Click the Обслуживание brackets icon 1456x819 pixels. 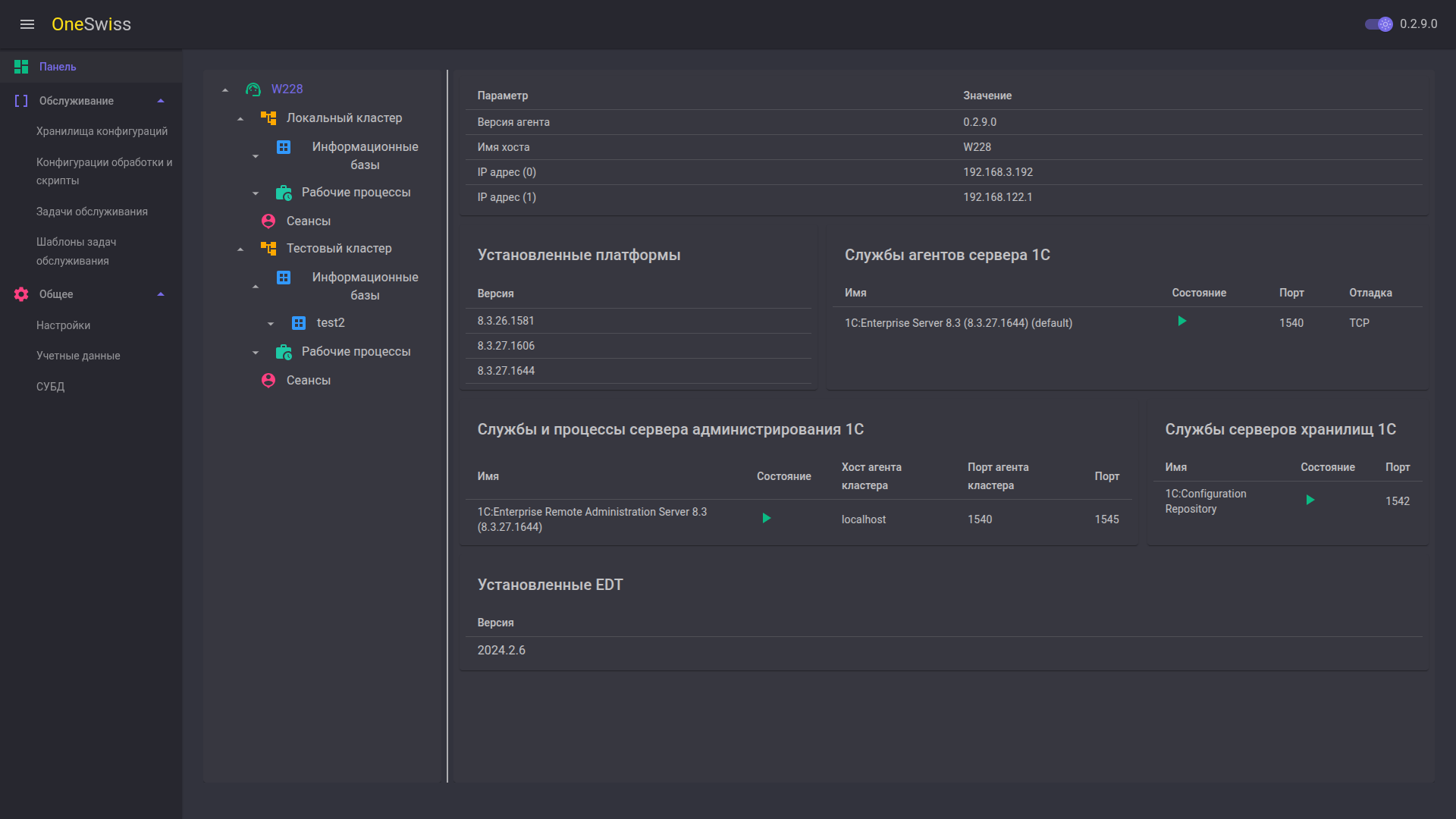coord(21,101)
